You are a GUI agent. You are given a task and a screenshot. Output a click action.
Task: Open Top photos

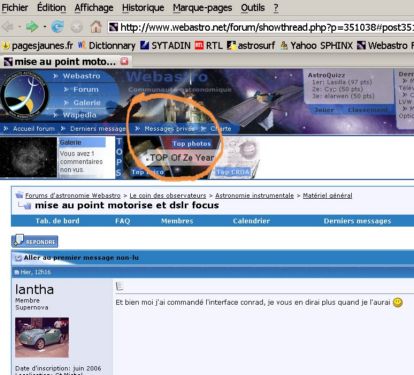coord(191,144)
